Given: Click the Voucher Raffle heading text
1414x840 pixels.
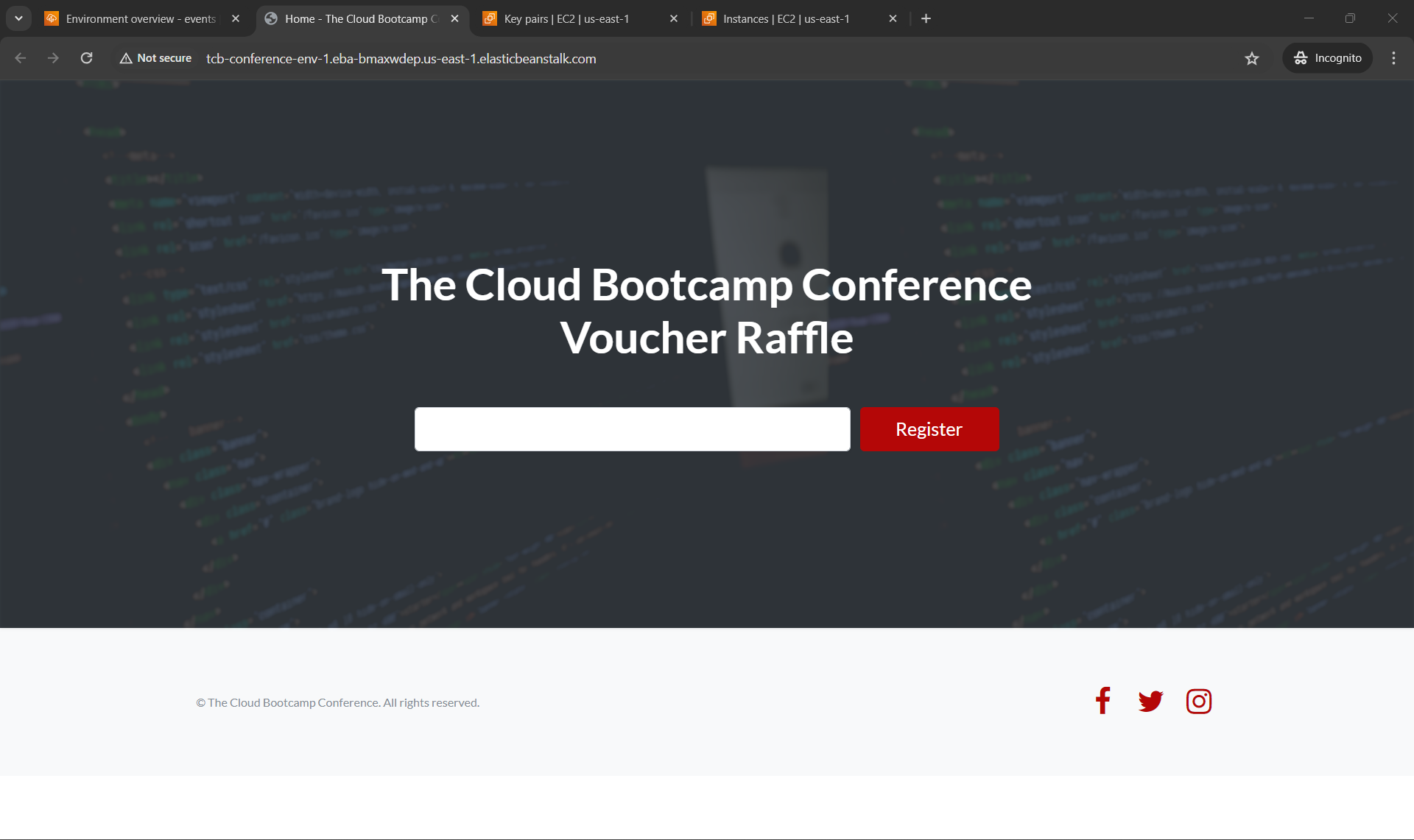Looking at the screenshot, I should tap(706, 338).
